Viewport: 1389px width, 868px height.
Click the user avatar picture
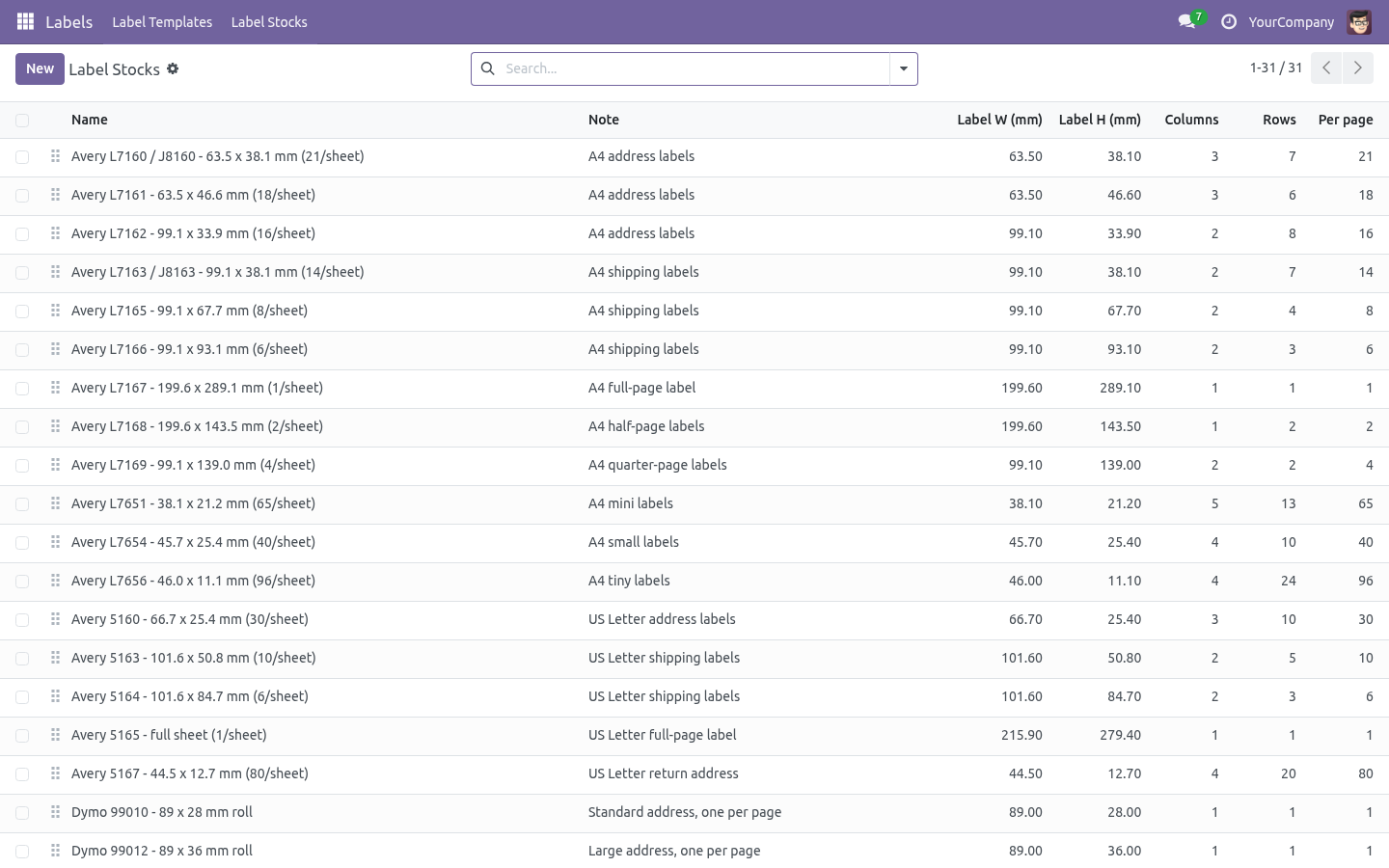[1359, 21]
